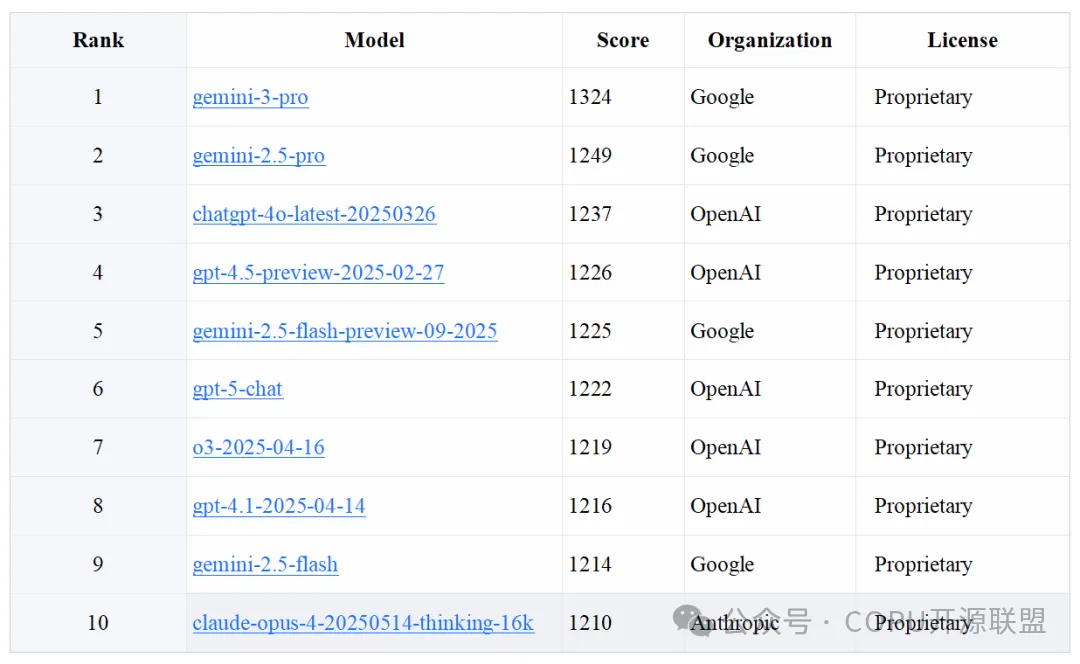Viewport: 1080px width, 664px height.
Task: Click the Rank column header
Action: 98,41
